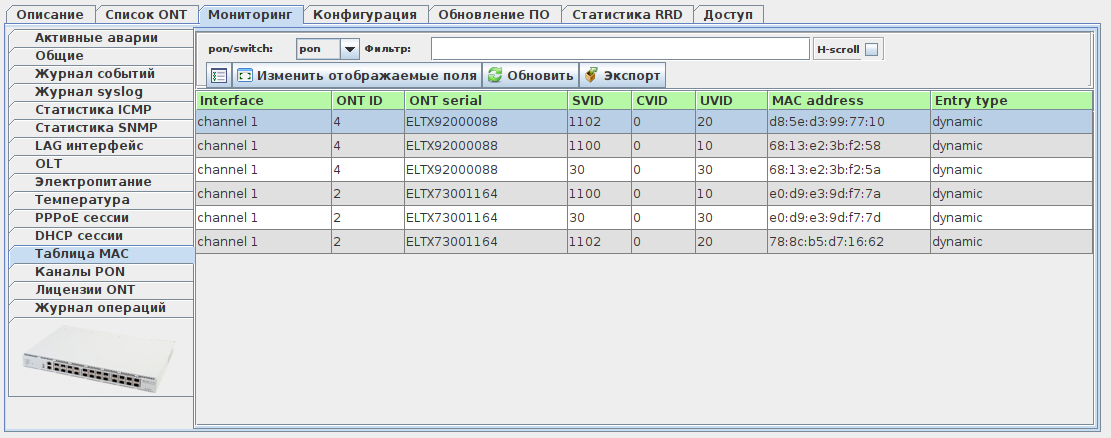The width and height of the screenshot is (1111, 438).
Task: Sort by the Entry type column header
Action: point(1012,101)
